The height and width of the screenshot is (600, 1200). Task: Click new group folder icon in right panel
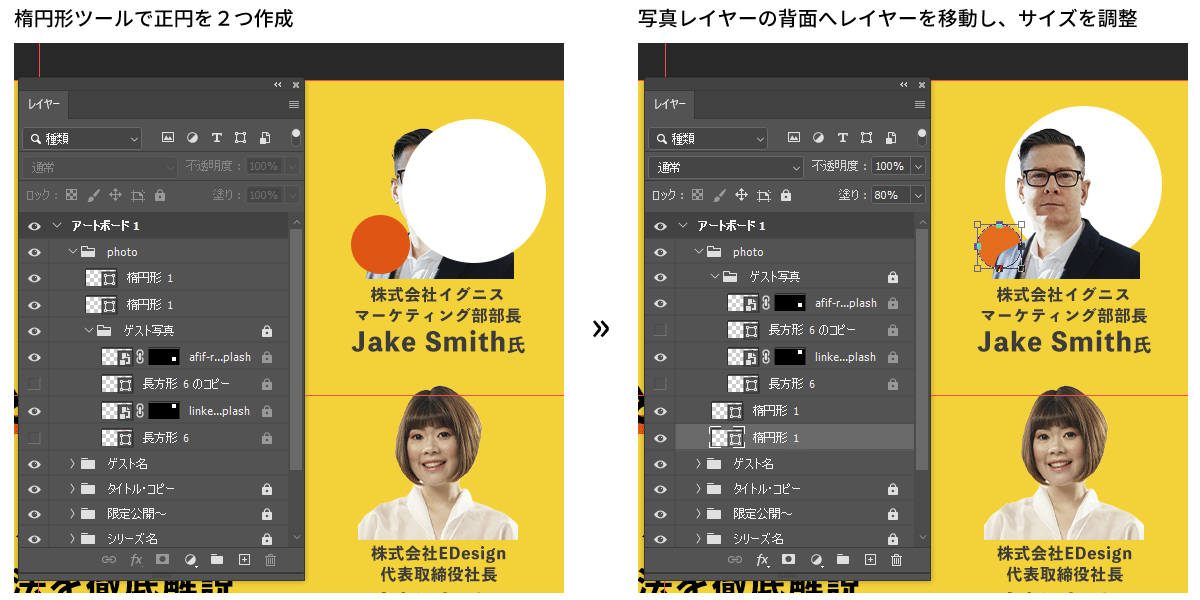coord(843,560)
